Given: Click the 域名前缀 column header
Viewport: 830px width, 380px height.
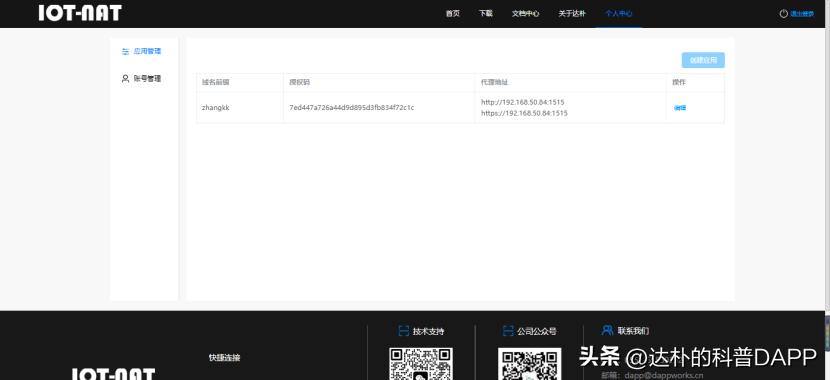Looking at the screenshot, I should tap(215, 82).
